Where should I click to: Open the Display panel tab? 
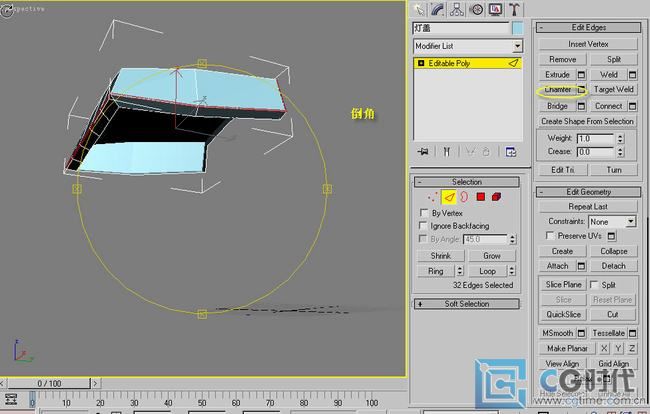495,9
